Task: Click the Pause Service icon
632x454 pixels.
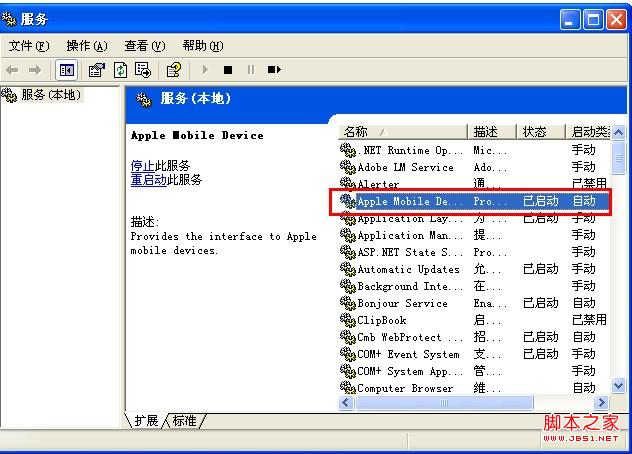Action: coord(251,70)
